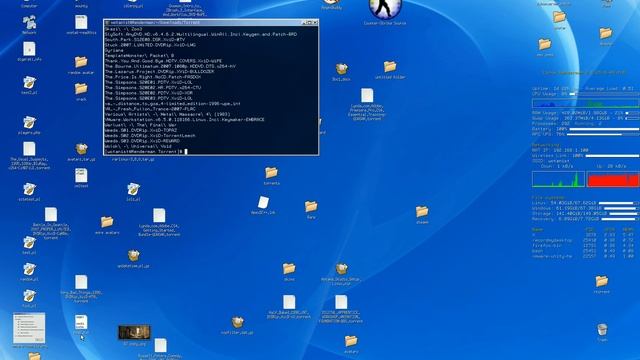The image size is (640, 360).
Task: Click 'Weeds.S03.DVDRip.XviD-REWARD' terminal line
Action: [x=142, y=141]
